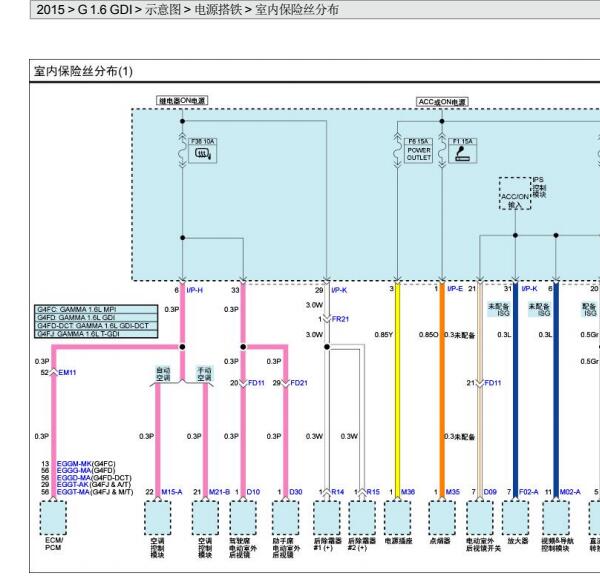Open the EGGM-MK connector link
Image resolution: width=600 pixels, height=583 pixels.
tap(74, 464)
